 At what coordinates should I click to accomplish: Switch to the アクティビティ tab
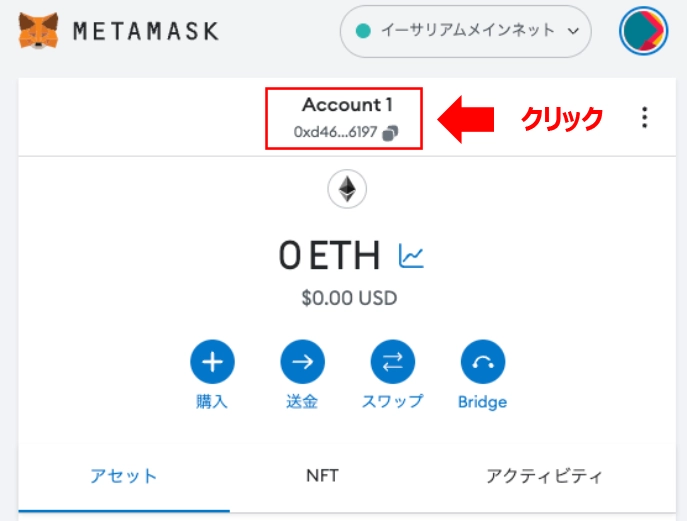click(544, 476)
